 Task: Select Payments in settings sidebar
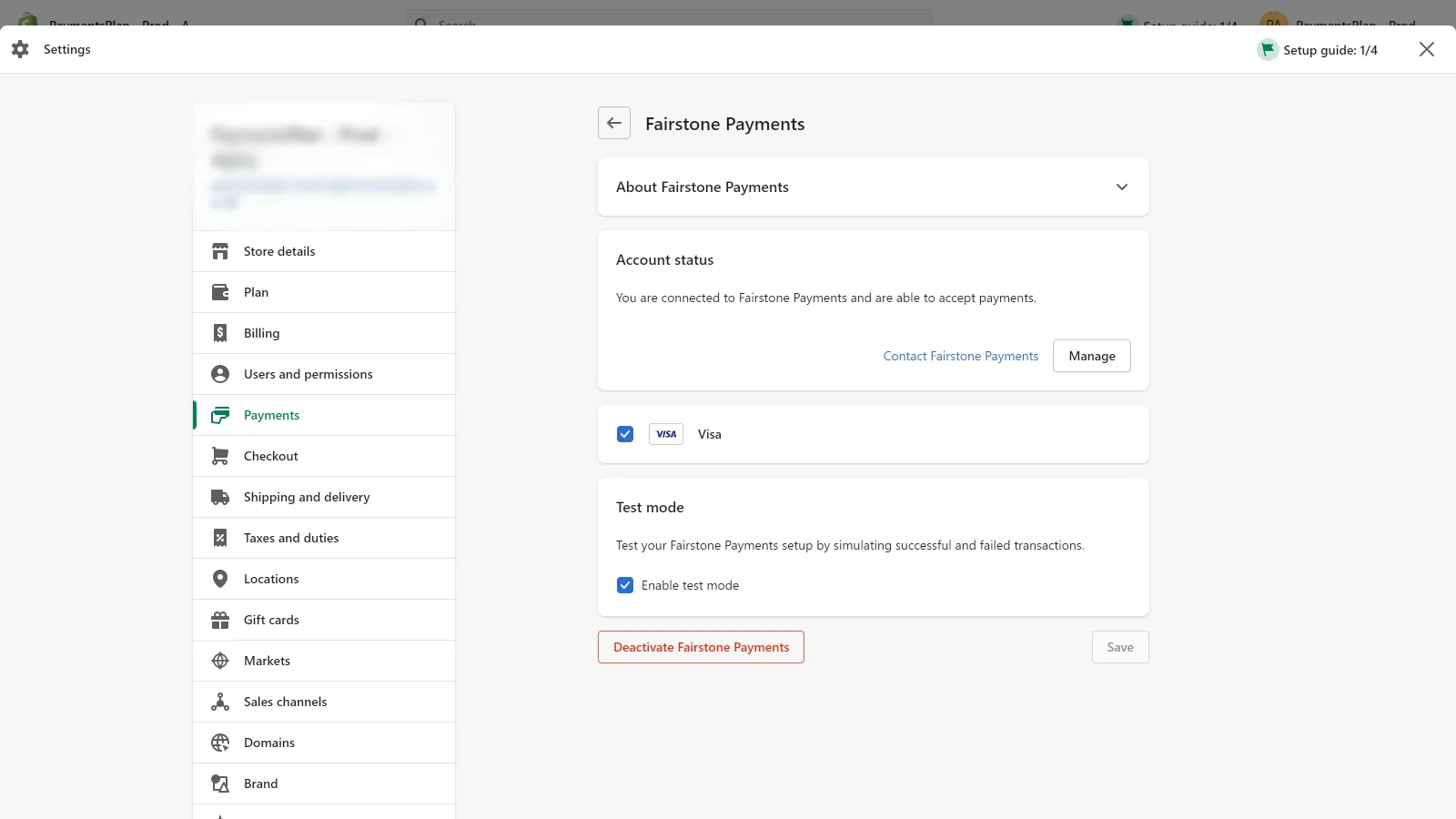pyautogui.click(x=324, y=415)
